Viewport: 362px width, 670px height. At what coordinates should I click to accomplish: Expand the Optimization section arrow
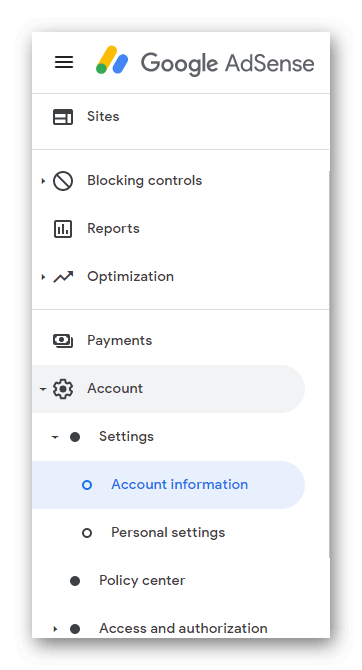point(43,277)
